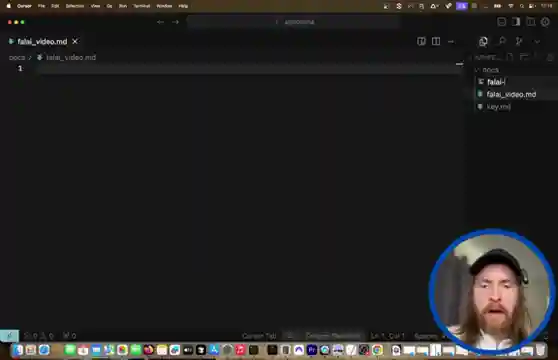
Task: Create a new file in explorer
Action: pos(510,57)
